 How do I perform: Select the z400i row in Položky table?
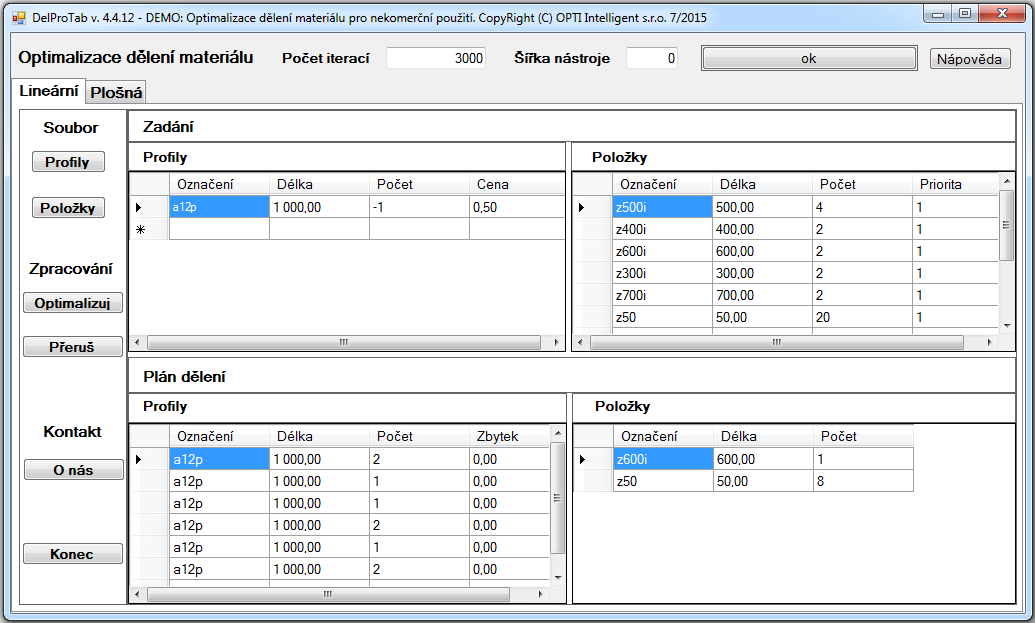pyautogui.click(x=660, y=229)
